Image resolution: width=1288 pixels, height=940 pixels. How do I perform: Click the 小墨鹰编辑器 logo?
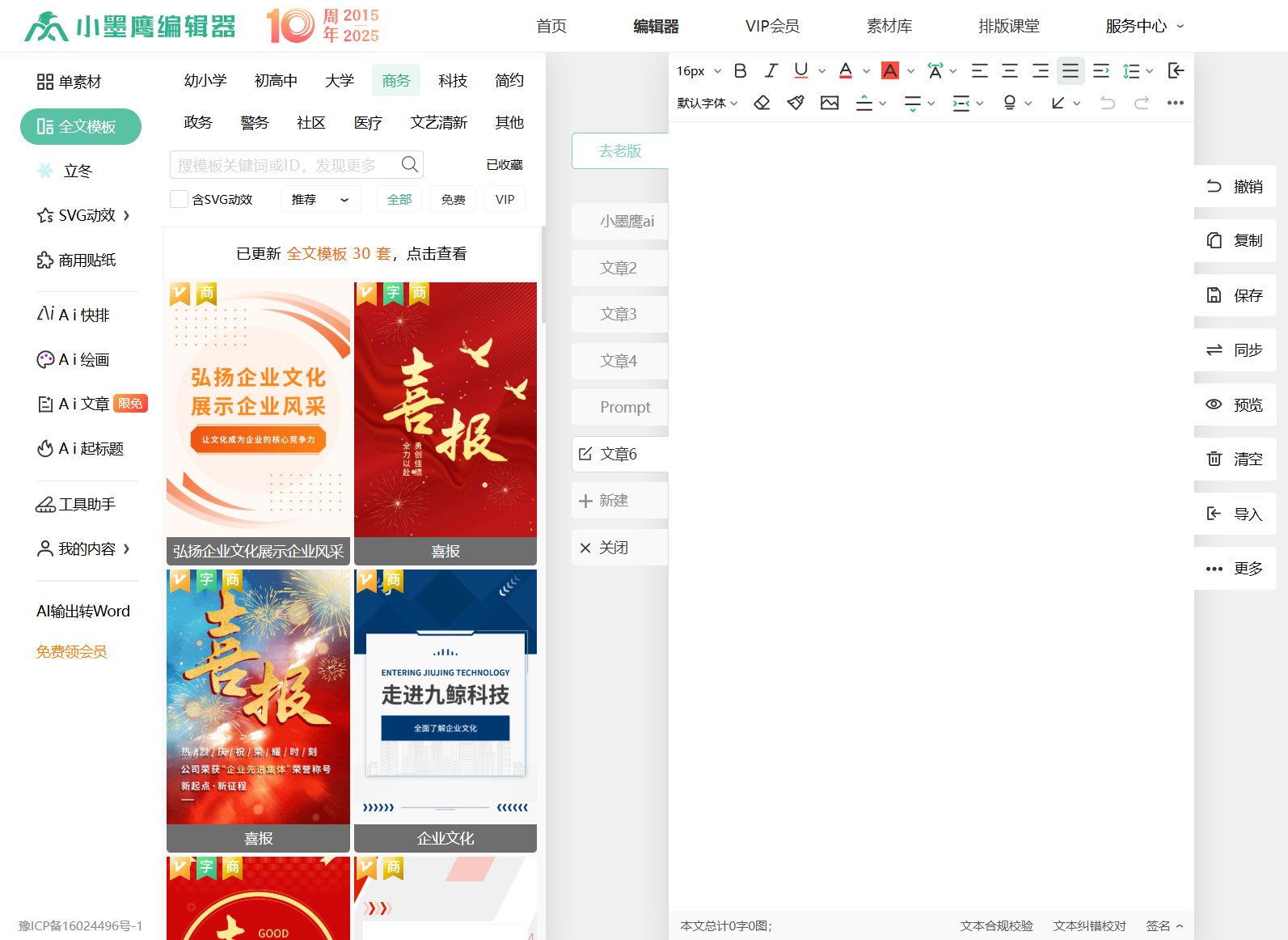(x=130, y=26)
